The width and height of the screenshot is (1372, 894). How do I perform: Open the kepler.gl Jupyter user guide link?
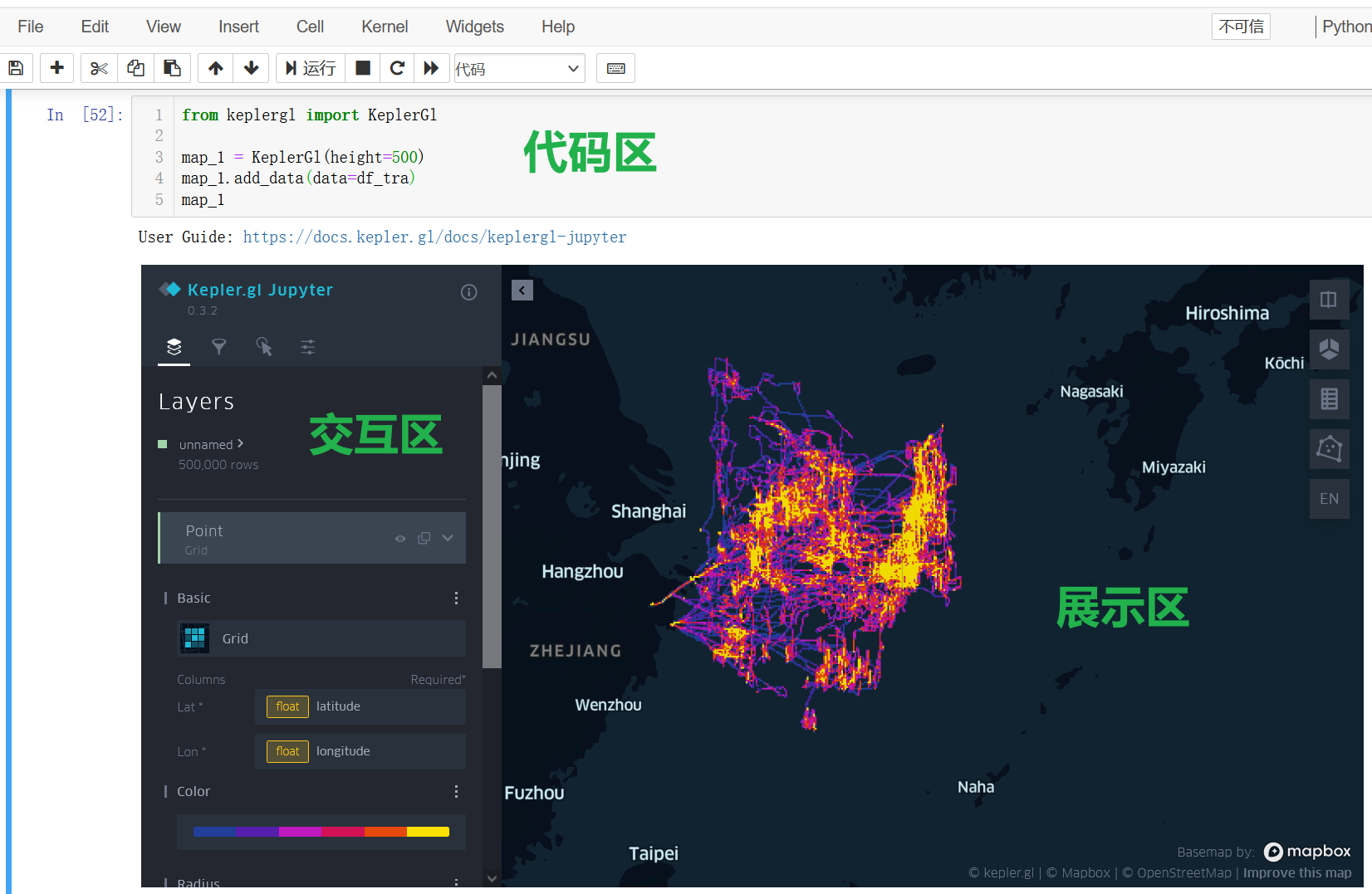(434, 237)
